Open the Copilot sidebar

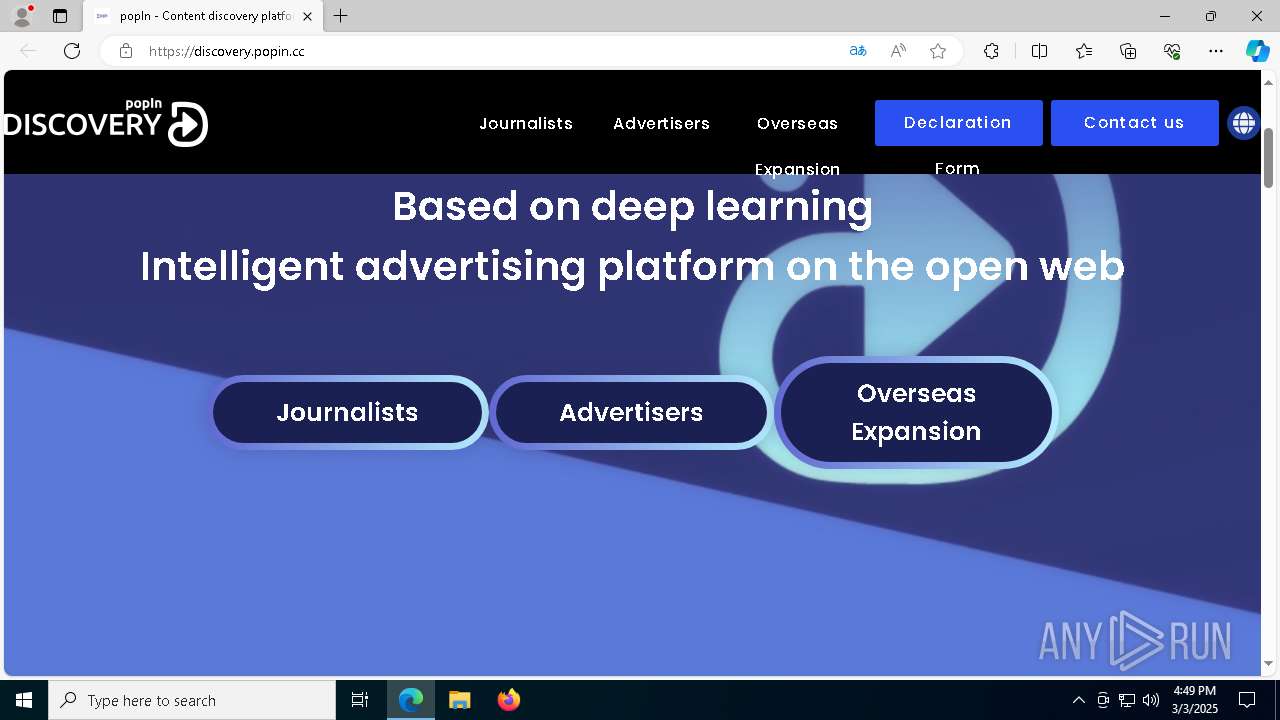coord(1257,51)
